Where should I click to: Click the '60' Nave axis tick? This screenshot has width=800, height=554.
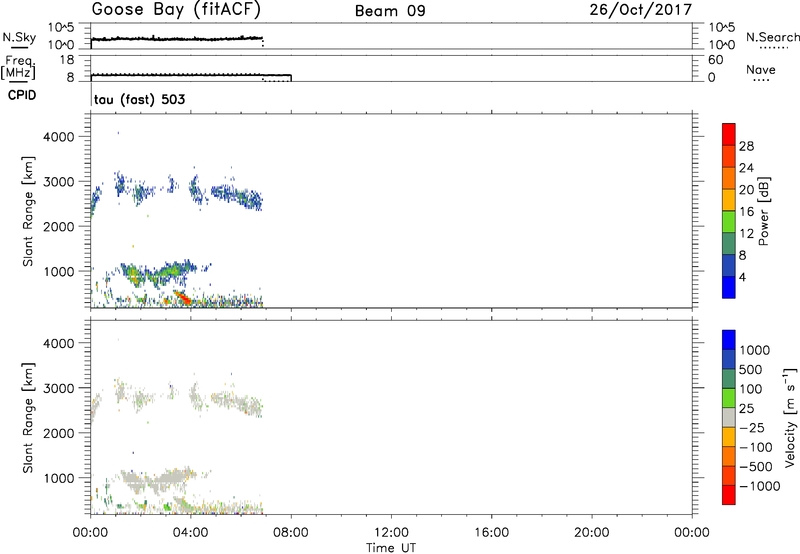click(715, 60)
